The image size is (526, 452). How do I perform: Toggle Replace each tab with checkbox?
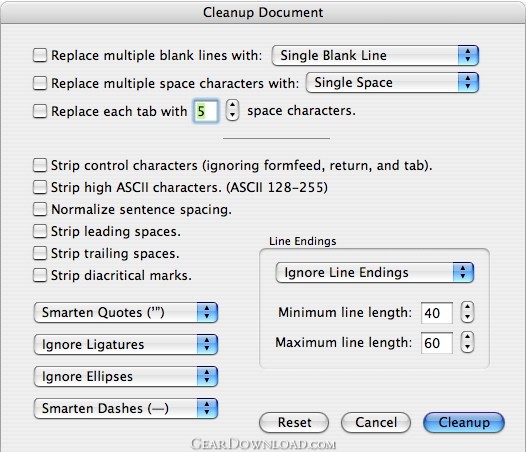pos(40,111)
